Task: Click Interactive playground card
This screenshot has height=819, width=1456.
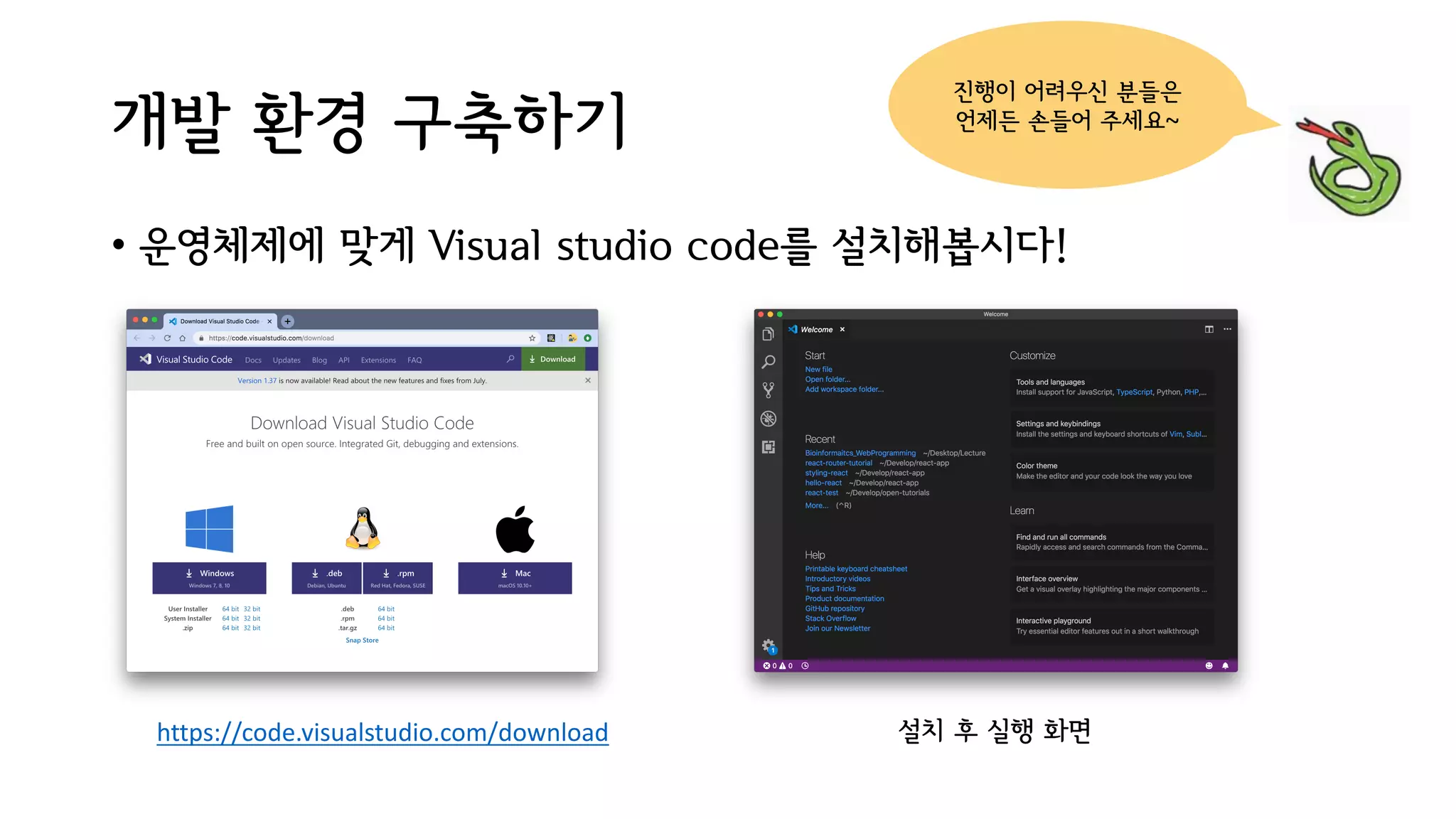Action: [x=1111, y=626]
